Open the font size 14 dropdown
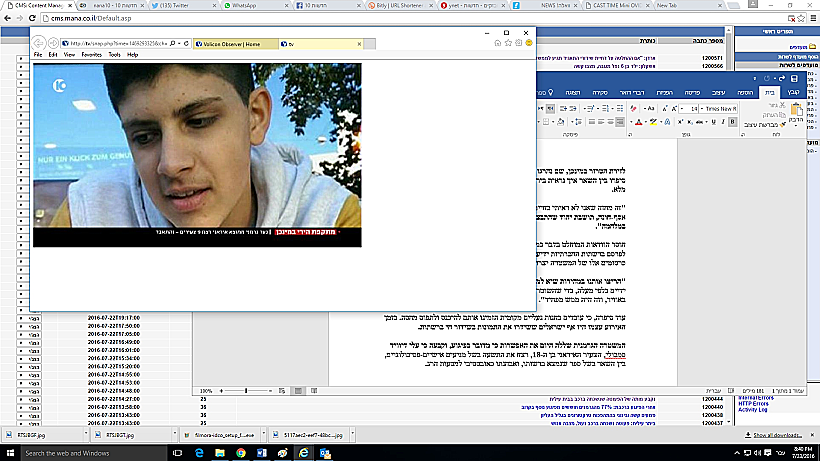Screen dimensions: 820x461 pyautogui.click(x=682, y=109)
